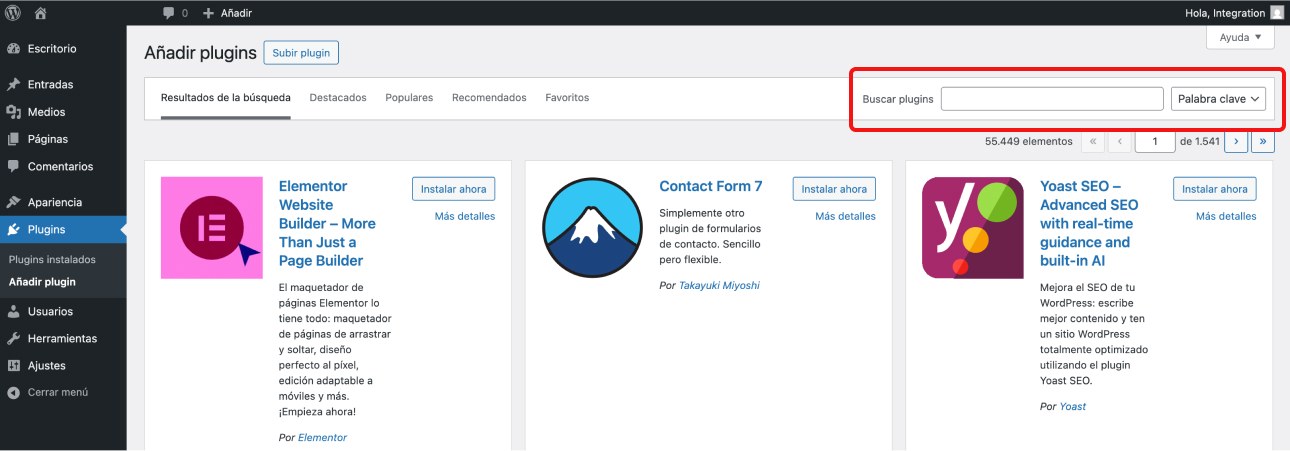Install Contact Form 7 plugin
Image resolution: width=1290 pixels, height=451 pixels.
(x=834, y=189)
